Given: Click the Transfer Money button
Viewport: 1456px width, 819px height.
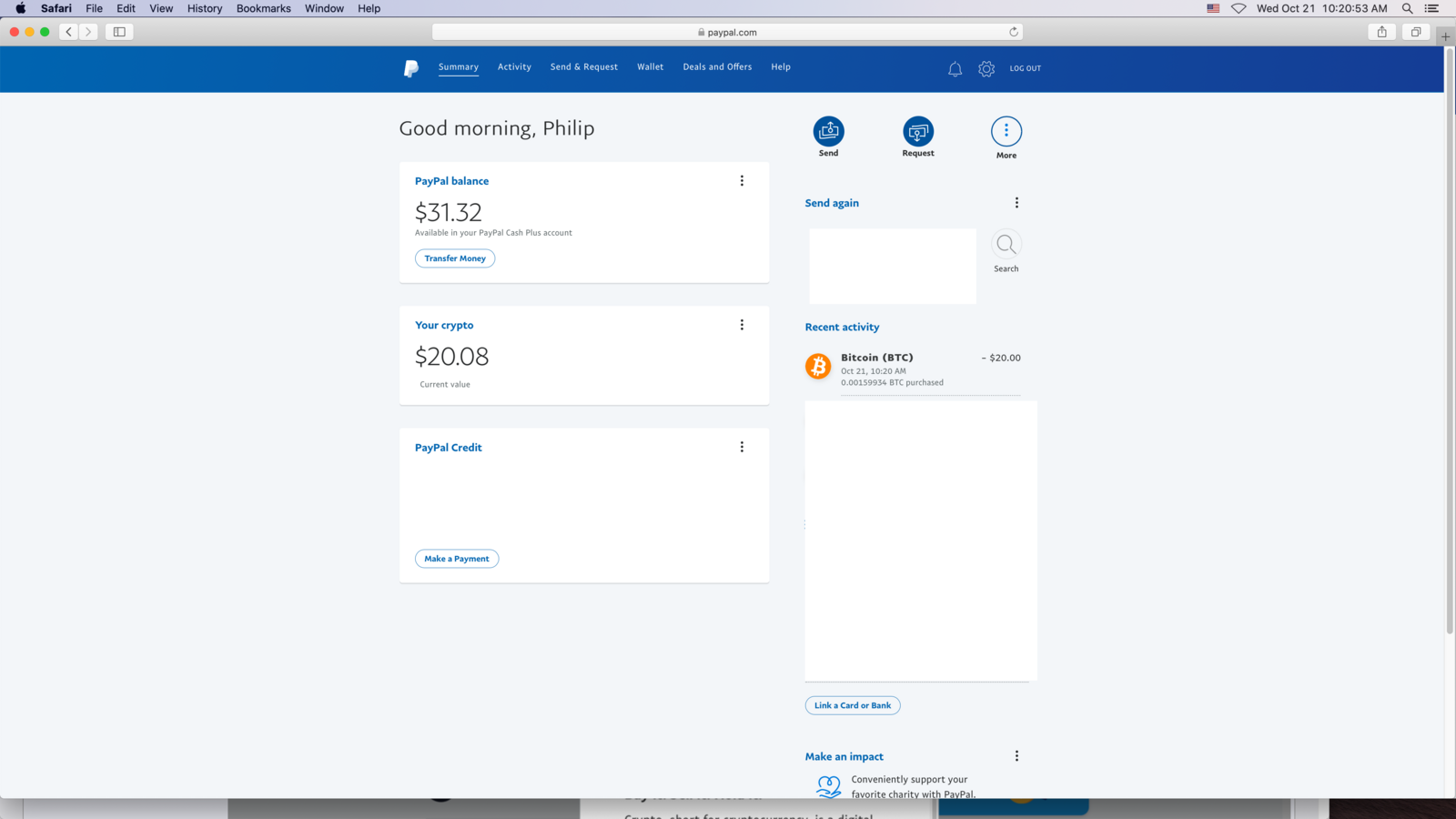Looking at the screenshot, I should (455, 258).
